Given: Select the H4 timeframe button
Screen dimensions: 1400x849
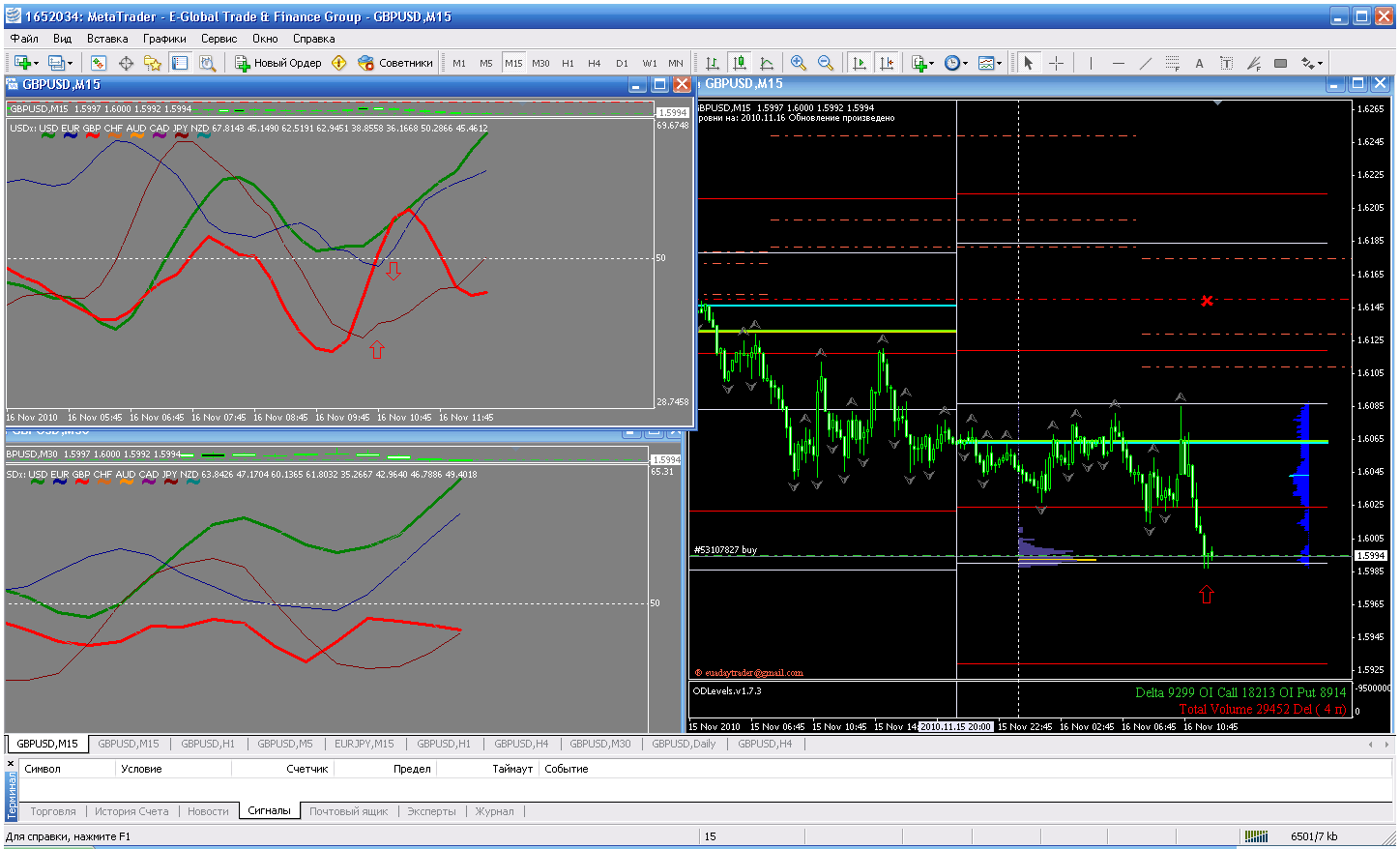Looking at the screenshot, I should [595, 63].
